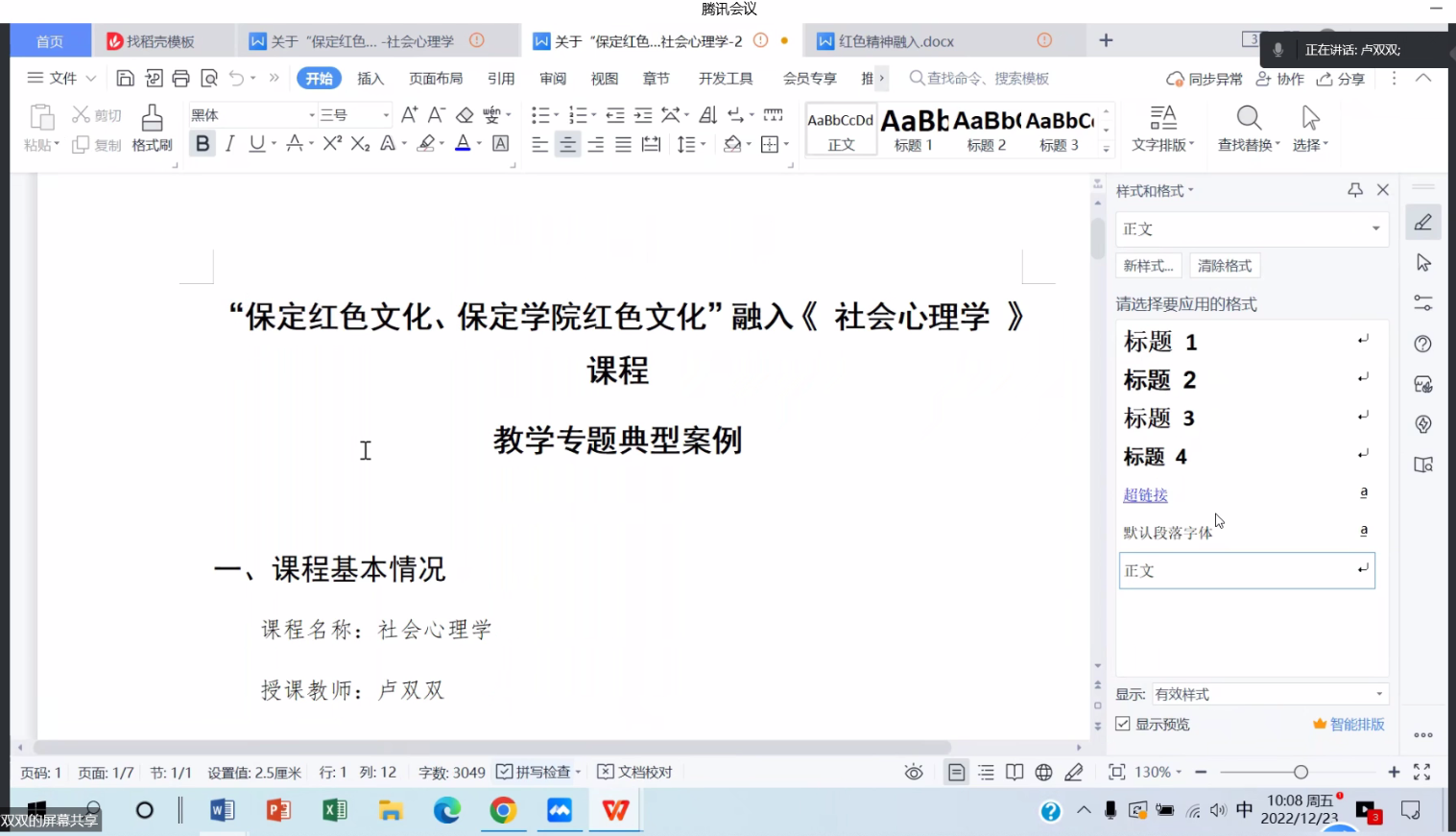Click the print icon in quick toolbar
The height and width of the screenshot is (836, 1456).
click(180, 79)
